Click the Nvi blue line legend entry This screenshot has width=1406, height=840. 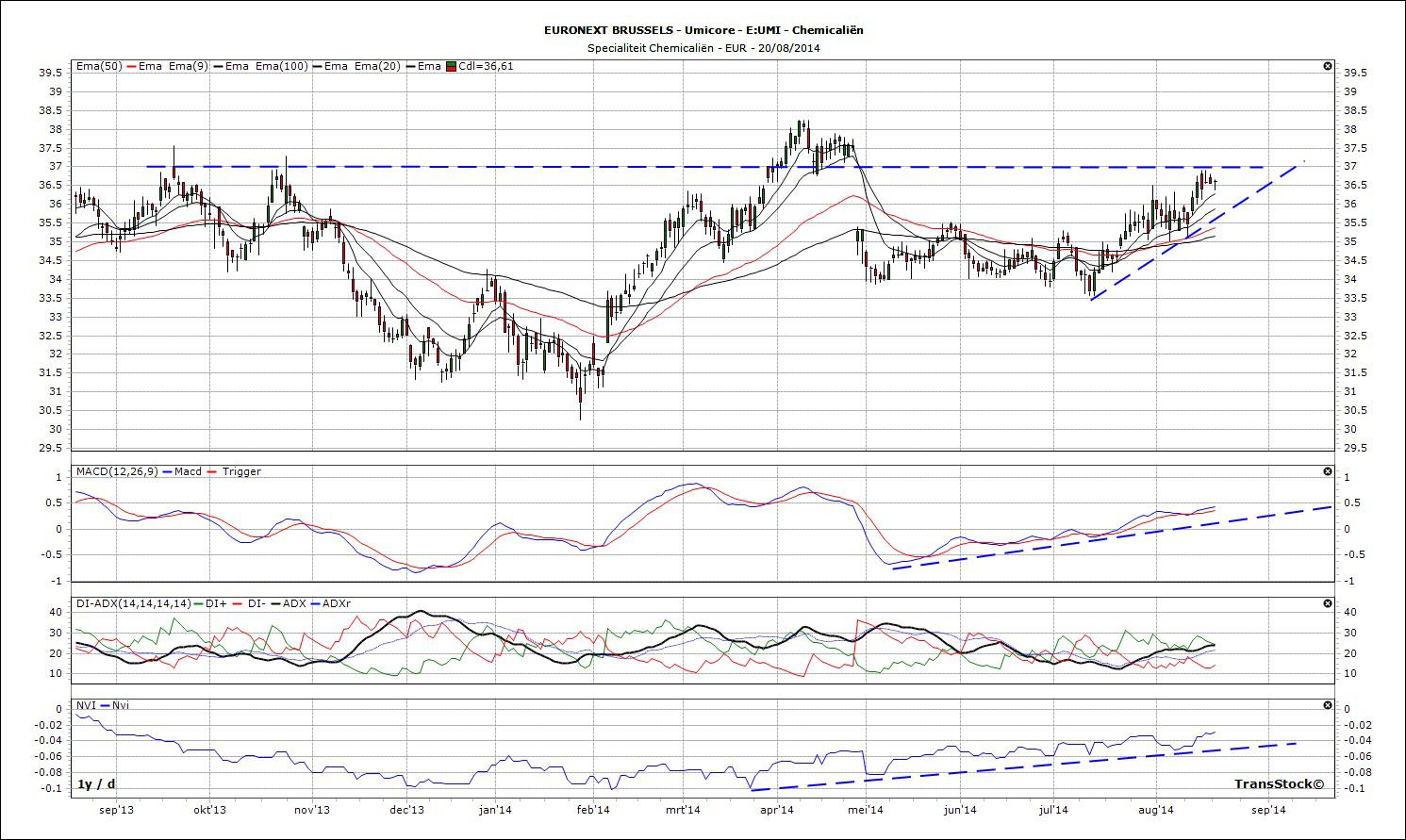click(113, 705)
